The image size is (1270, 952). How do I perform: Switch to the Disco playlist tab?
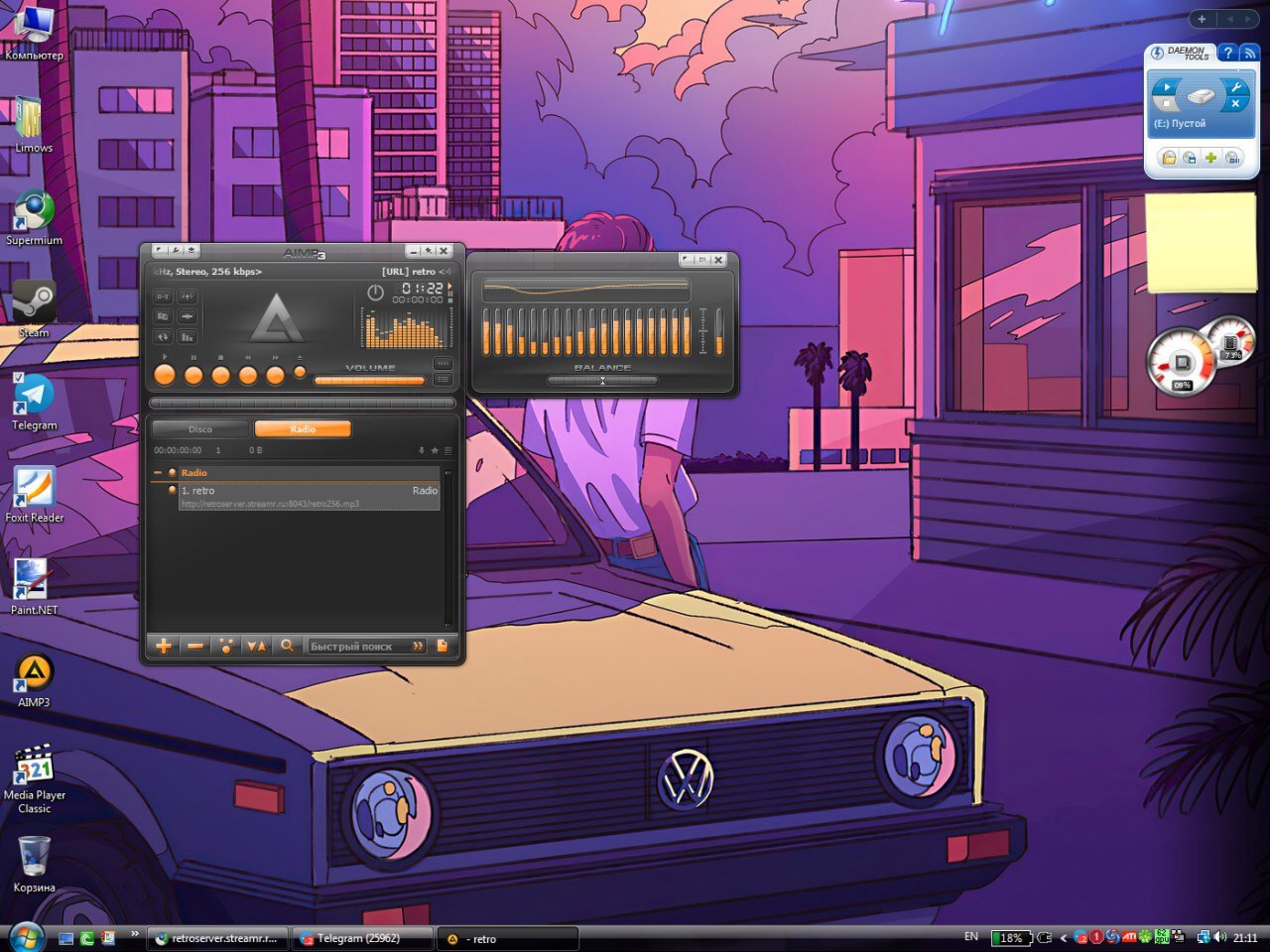[200, 429]
